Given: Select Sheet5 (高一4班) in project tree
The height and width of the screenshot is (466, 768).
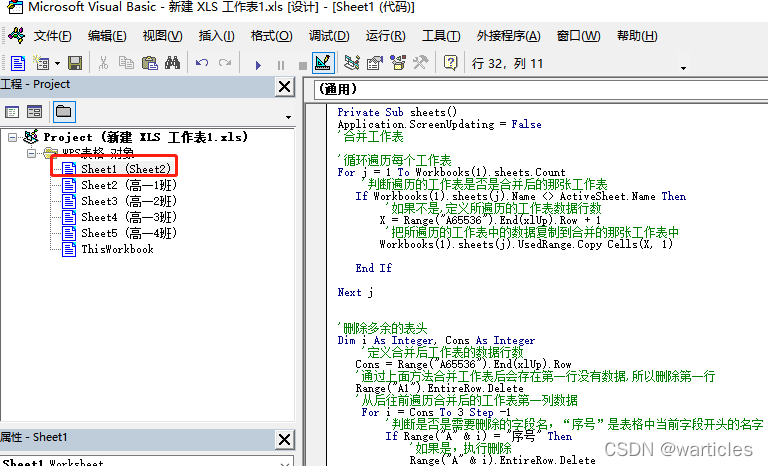Looking at the screenshot, I should (129, 233).
